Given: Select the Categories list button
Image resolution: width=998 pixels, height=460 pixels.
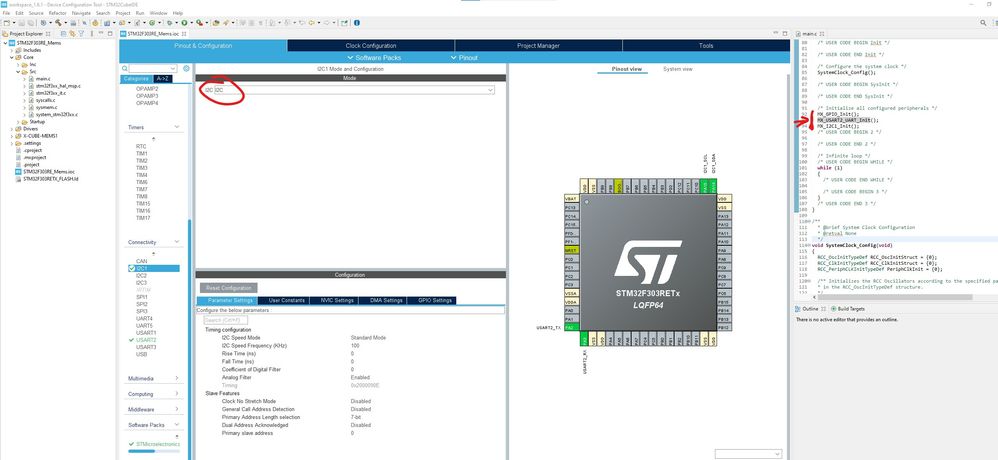Looking at the screenshot, I should [136, 79].
